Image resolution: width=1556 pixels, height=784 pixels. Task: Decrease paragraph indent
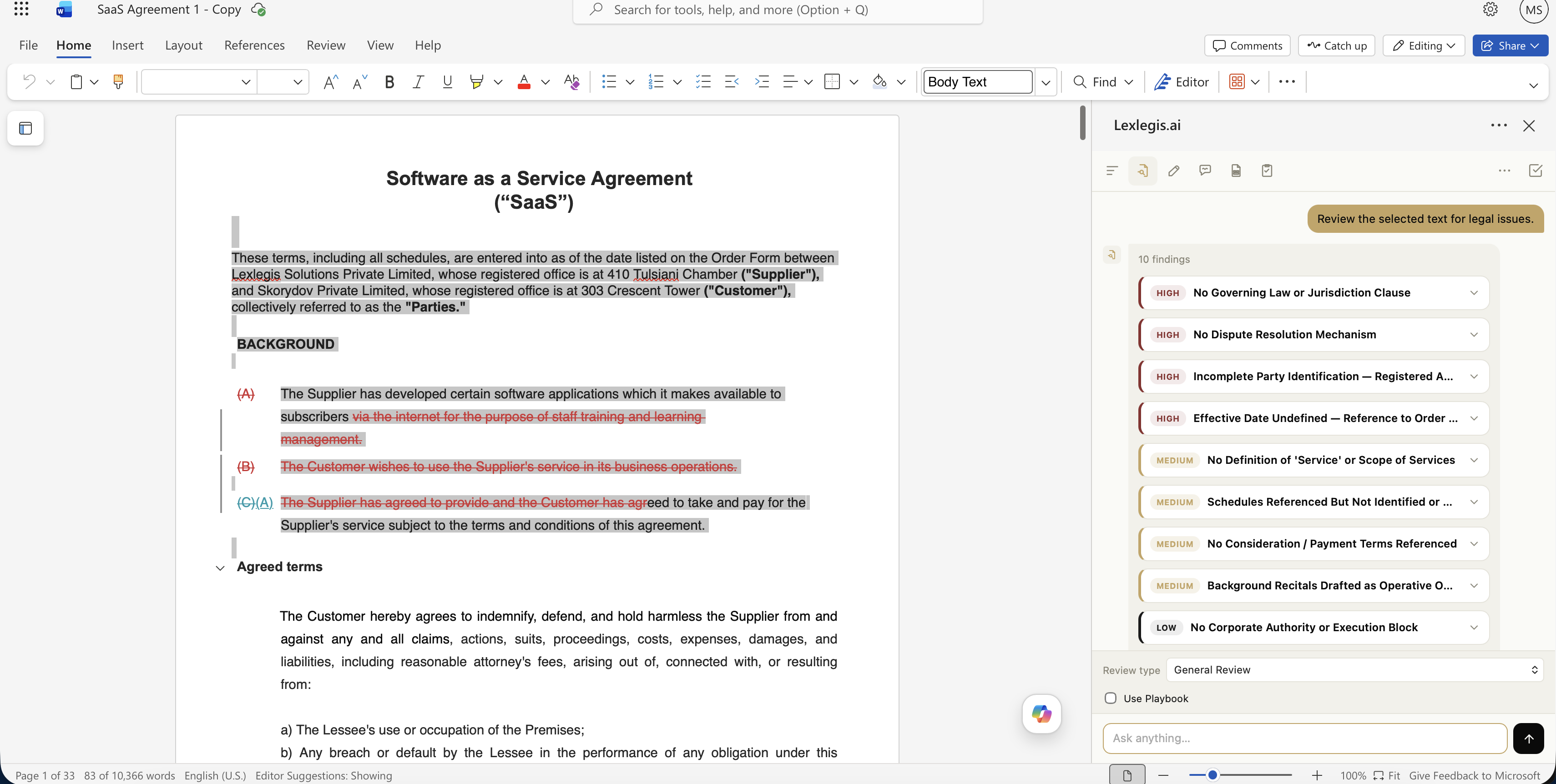(732, 81)
